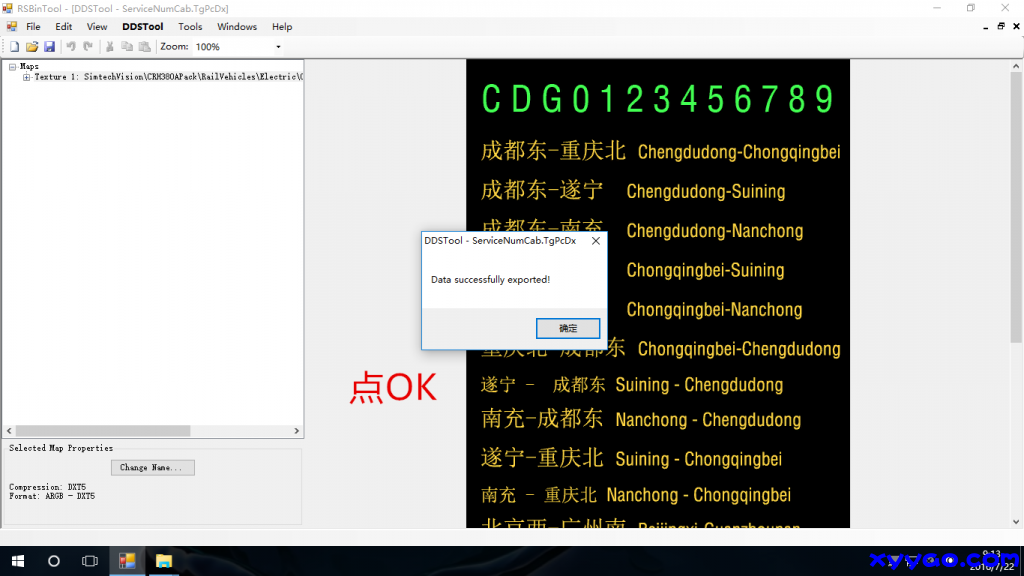This screenshot has width=1024, height=576.
Task: Open Windows Start menu
Action: [18, 561]
